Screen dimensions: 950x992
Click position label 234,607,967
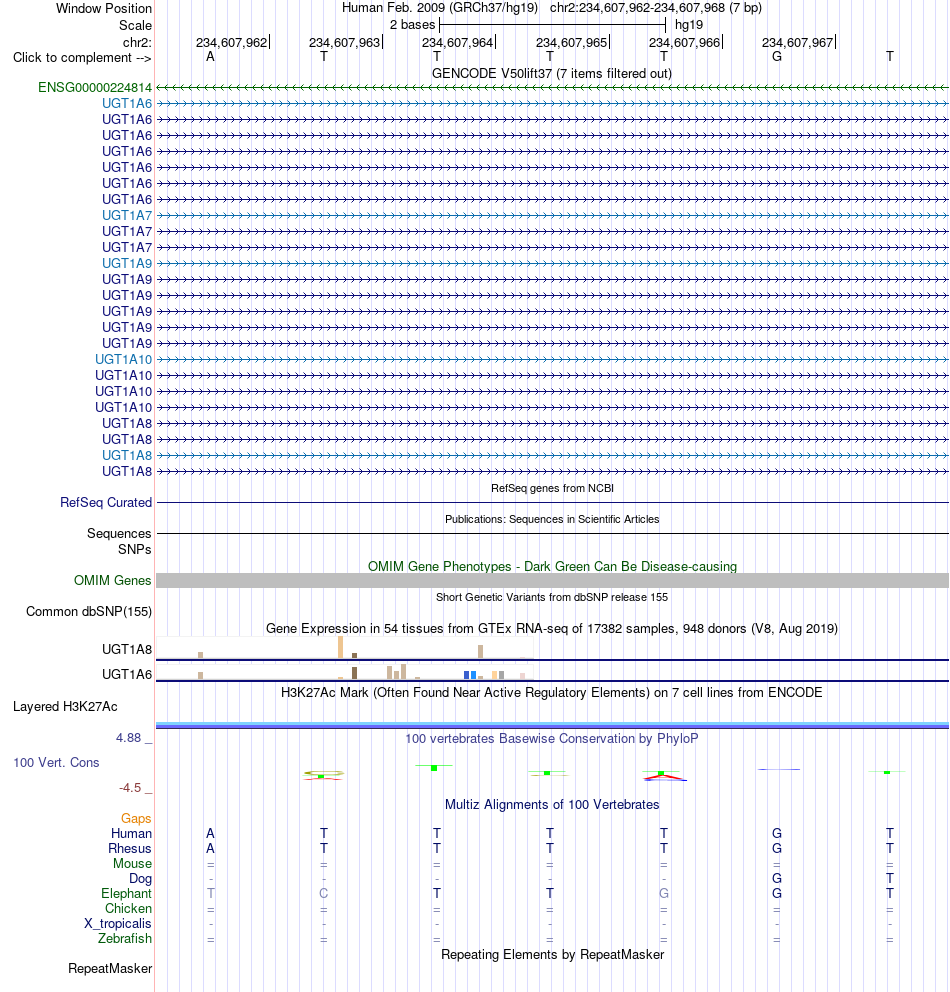tap(798, 42)
